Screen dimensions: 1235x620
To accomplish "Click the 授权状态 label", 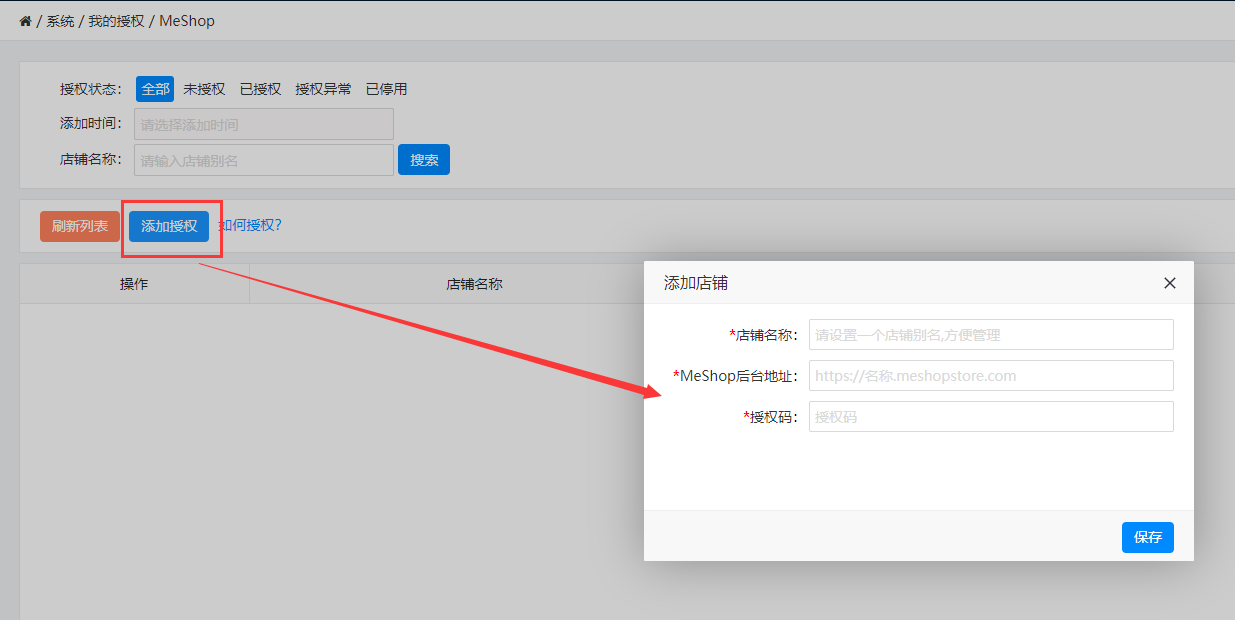I will pos(90,89).
